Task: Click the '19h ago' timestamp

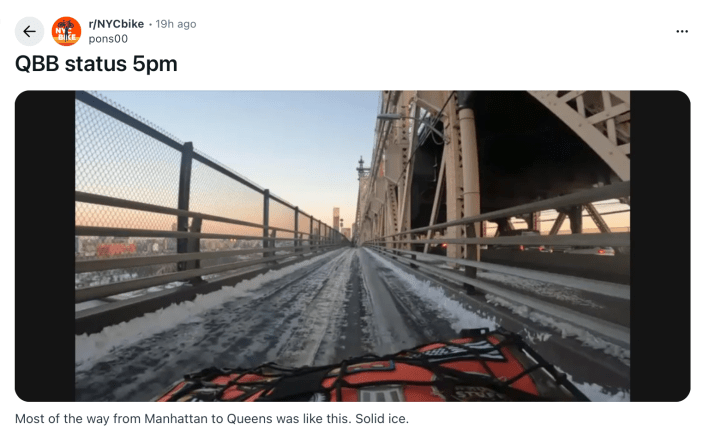Action: coord(176,24)
